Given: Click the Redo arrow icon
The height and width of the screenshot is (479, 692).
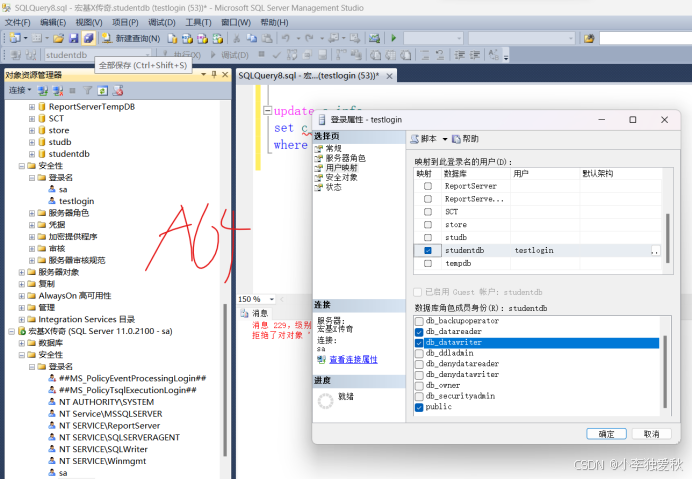Looking at the screenshot, I should [309, 38].
